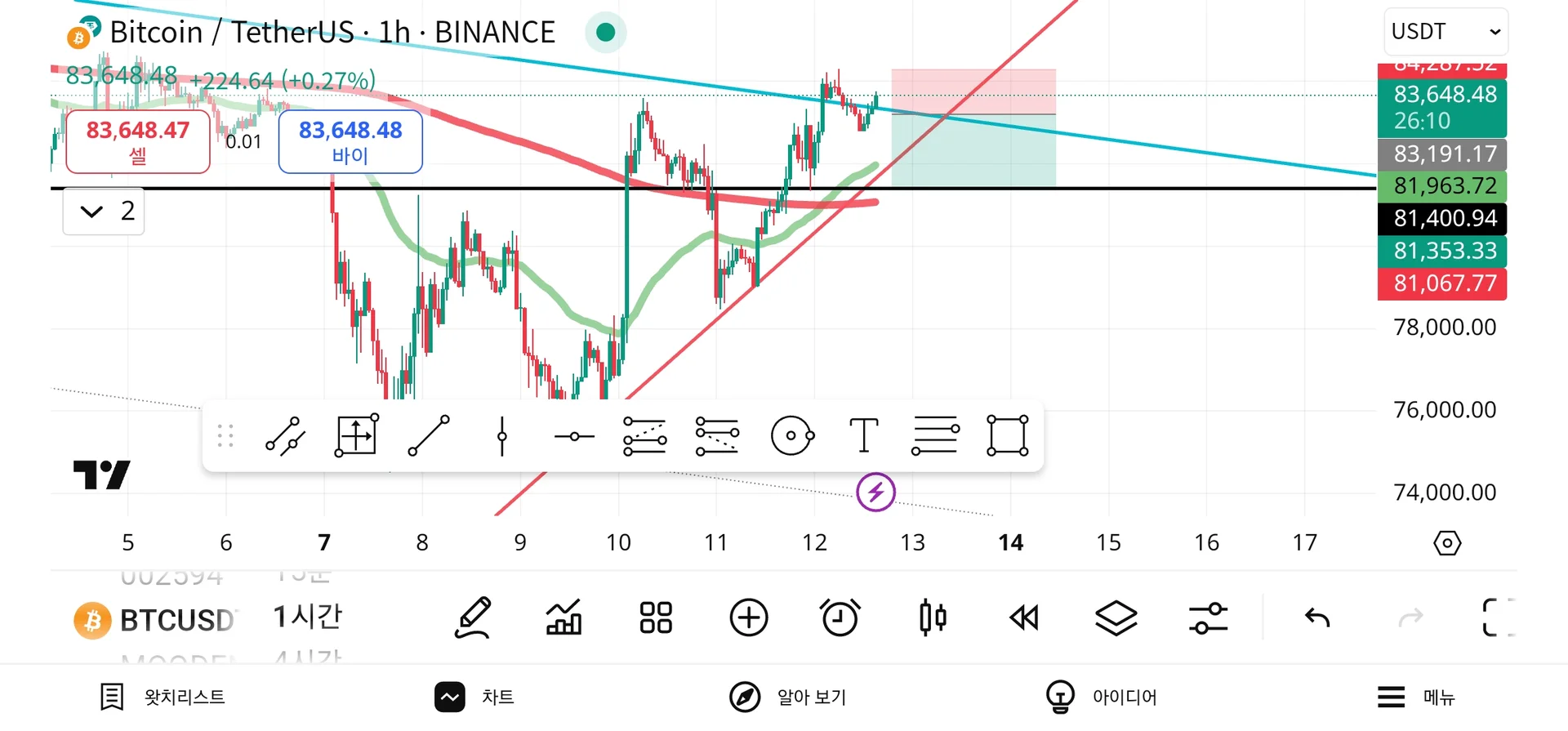This screenshot has width=1568, height=731.
Task: Open the alert clock icon
Action: 840,617
